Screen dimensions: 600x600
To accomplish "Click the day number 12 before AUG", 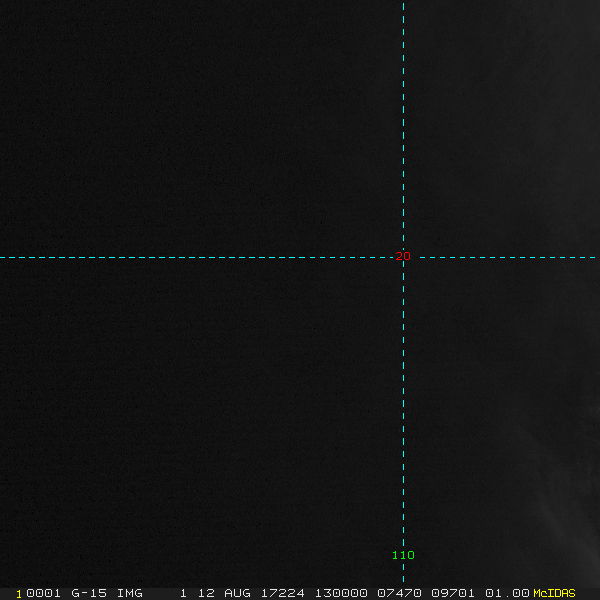I will tap(206, 593).
